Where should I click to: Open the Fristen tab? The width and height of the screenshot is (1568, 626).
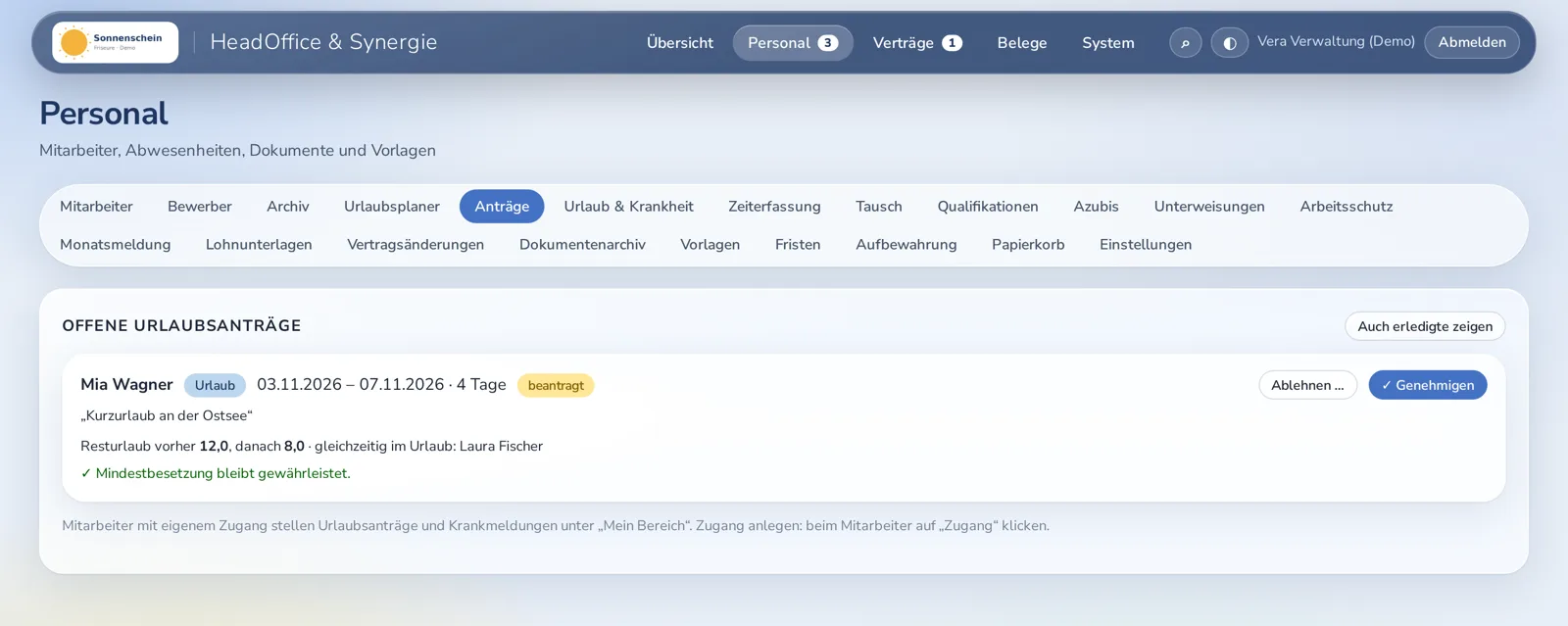point(798,245)
